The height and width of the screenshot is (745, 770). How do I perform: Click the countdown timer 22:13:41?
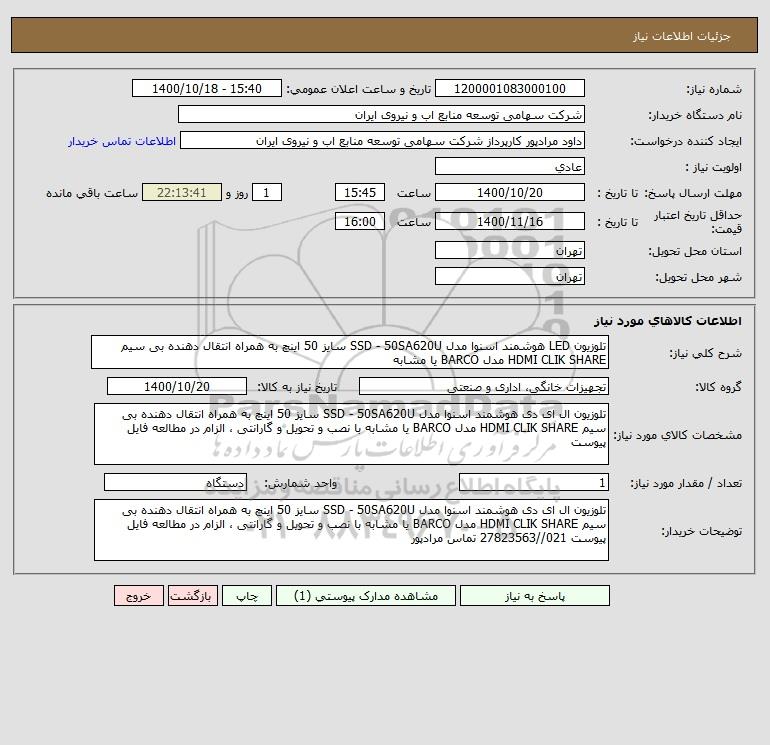click(x=182, y=193)
